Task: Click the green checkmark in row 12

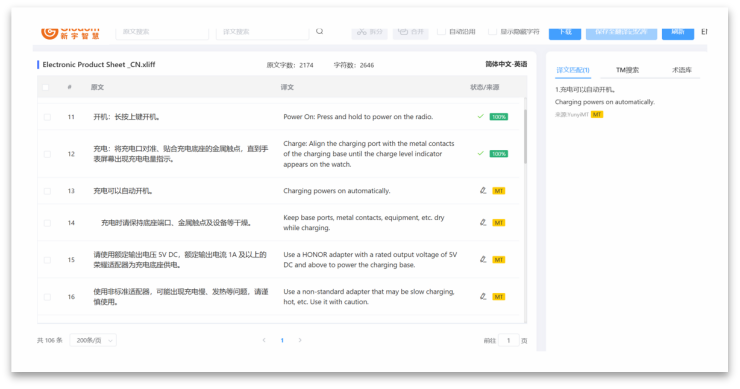Action: [480, 153]
